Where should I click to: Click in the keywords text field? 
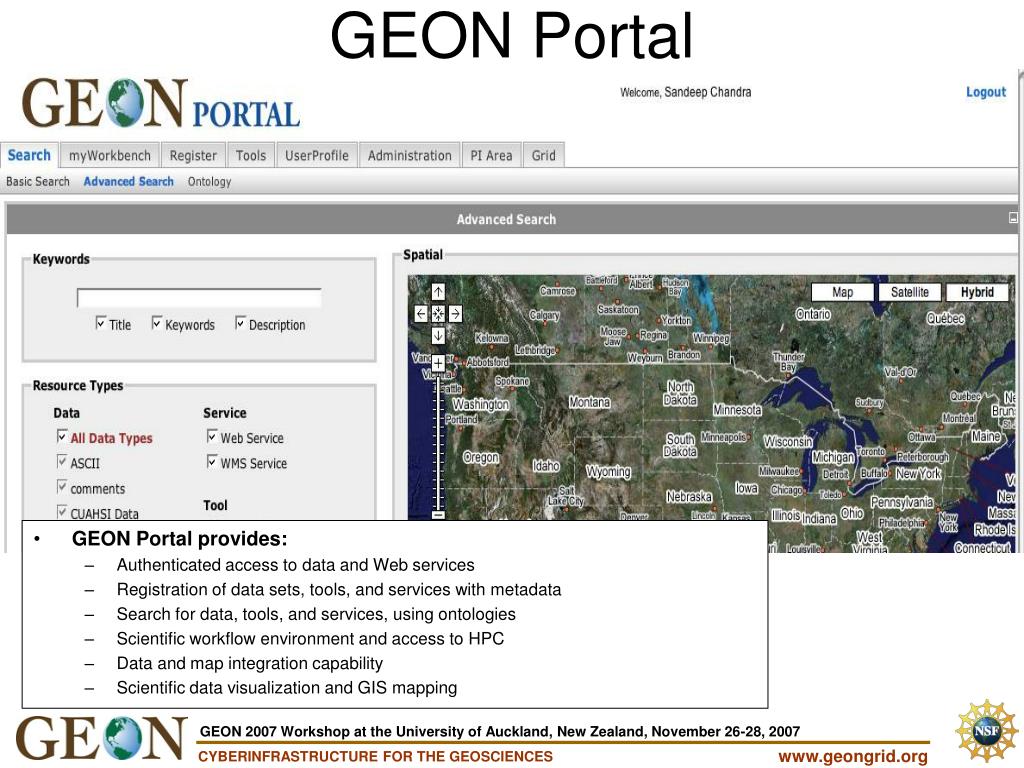tap(199, 298)
